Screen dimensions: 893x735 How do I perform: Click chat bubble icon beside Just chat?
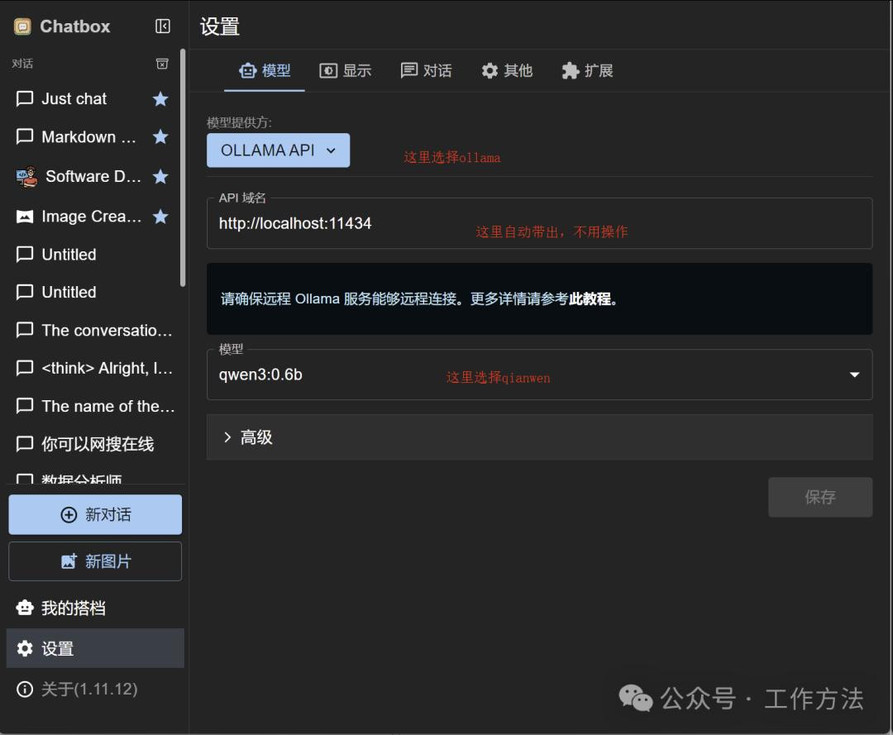tap(24, 99)
